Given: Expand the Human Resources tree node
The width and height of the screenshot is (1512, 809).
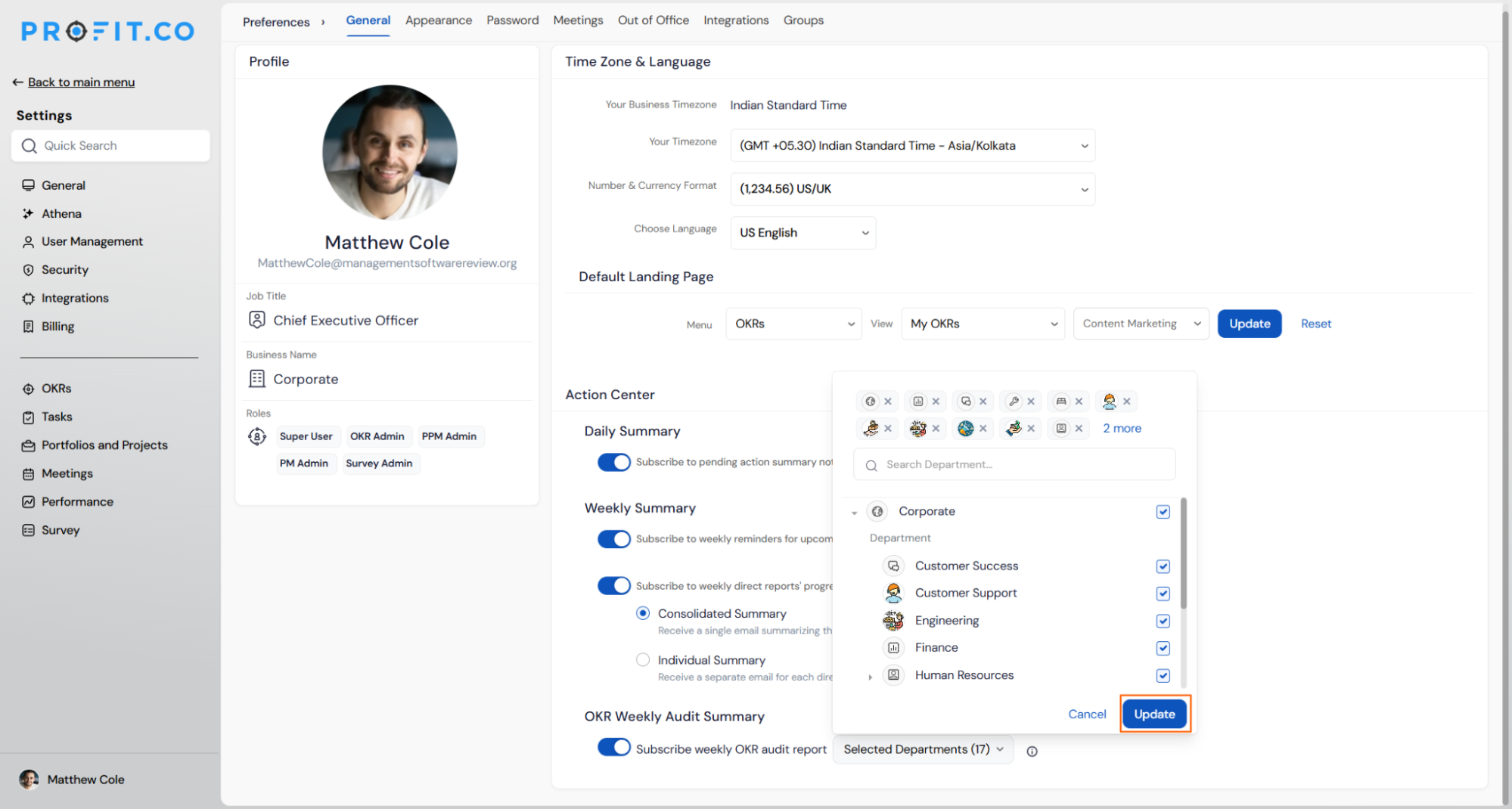Looking at the screenshot, I should click(871, 677).
